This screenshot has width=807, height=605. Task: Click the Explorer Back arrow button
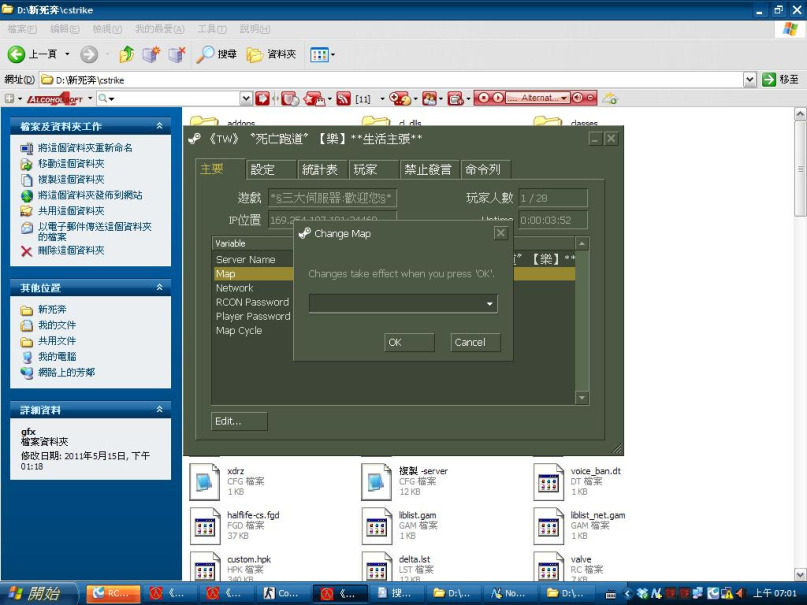click(16, 54)
